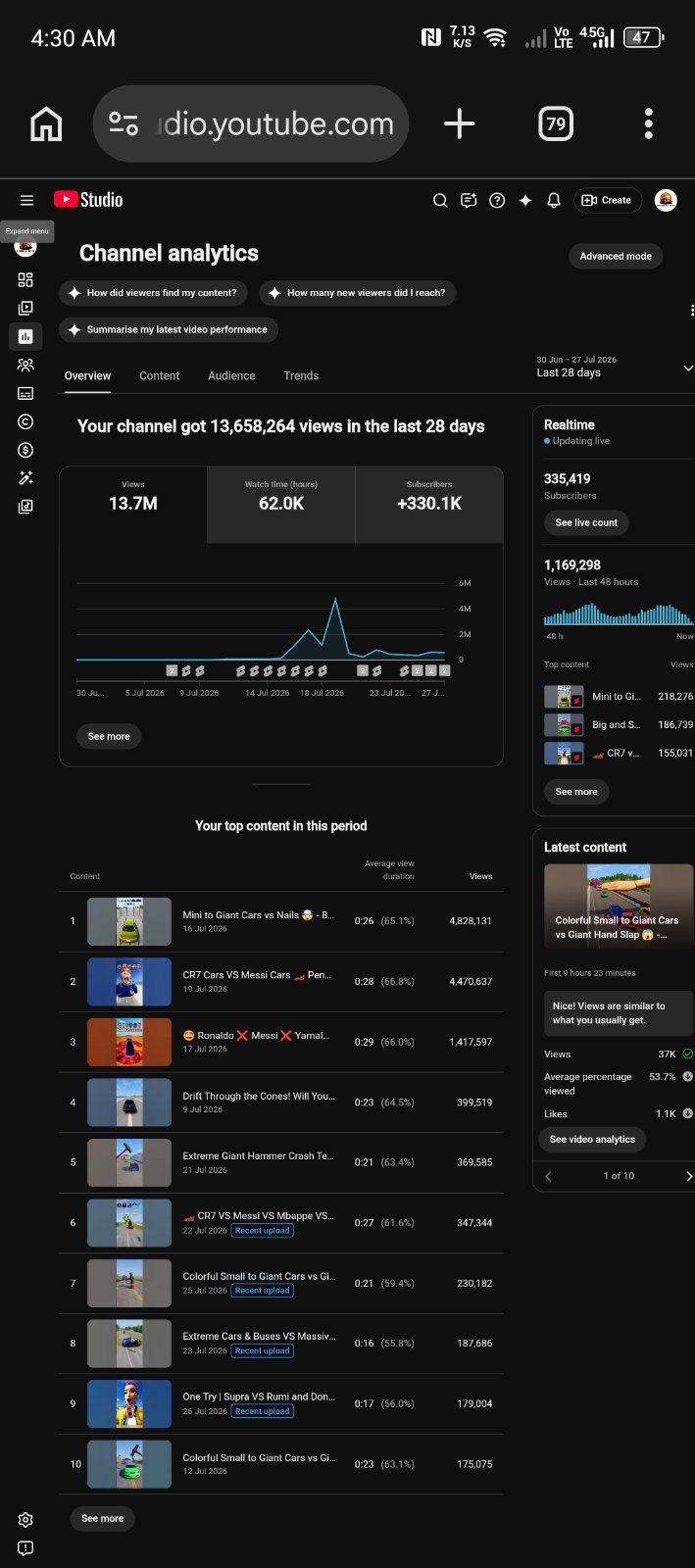This screenshot has height=1568, width=695.
Task: Click See more below top content list
Action: (x=102, y=1518)
